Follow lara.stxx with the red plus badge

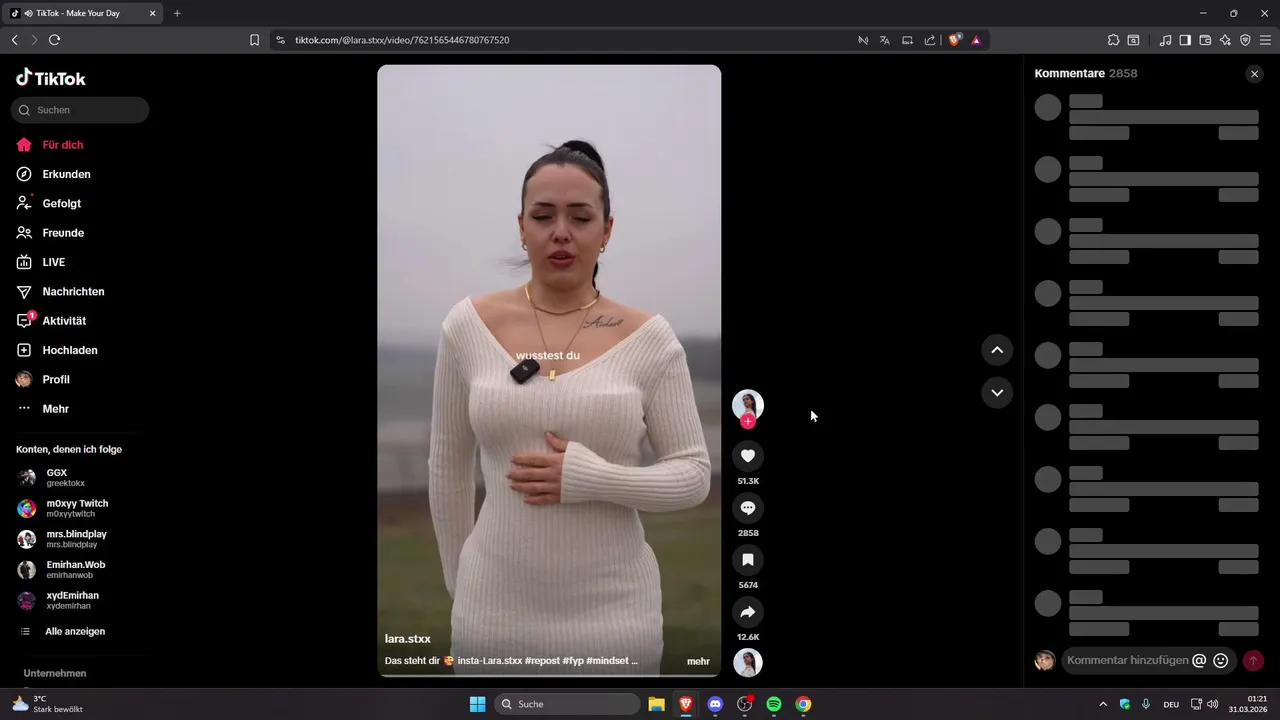coord(748,421)
